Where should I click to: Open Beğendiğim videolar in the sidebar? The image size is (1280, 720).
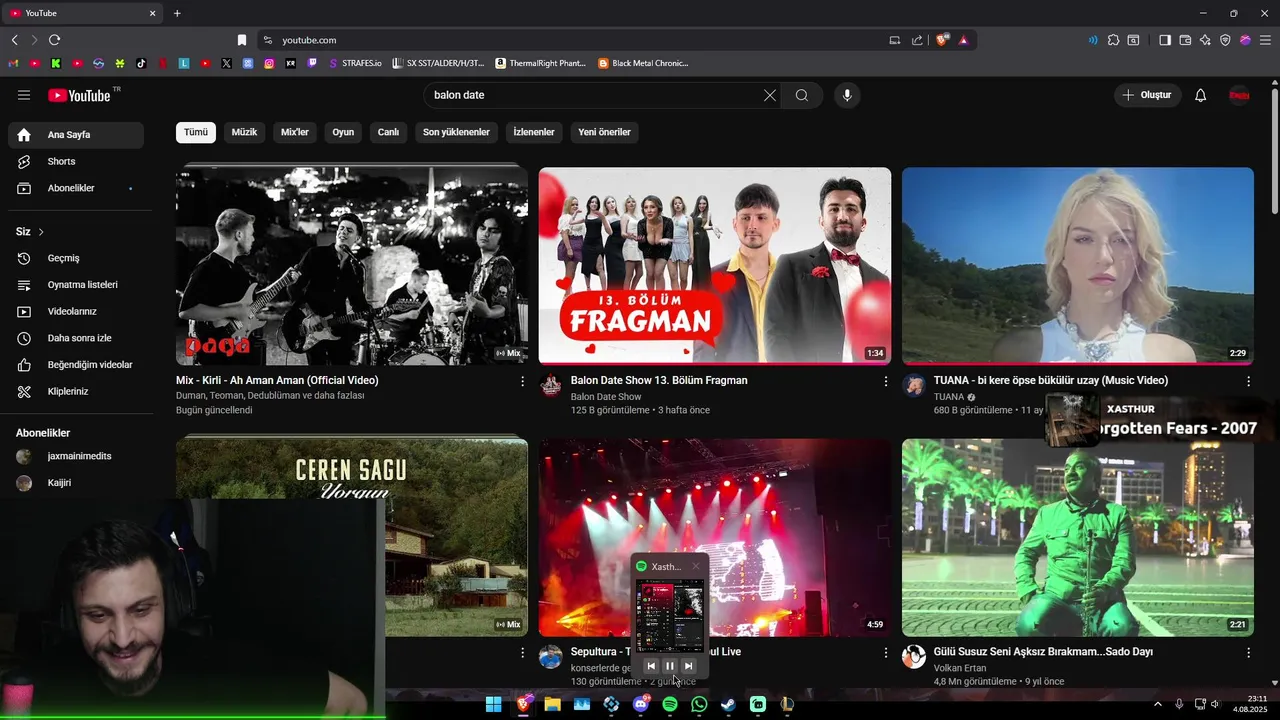76,365
